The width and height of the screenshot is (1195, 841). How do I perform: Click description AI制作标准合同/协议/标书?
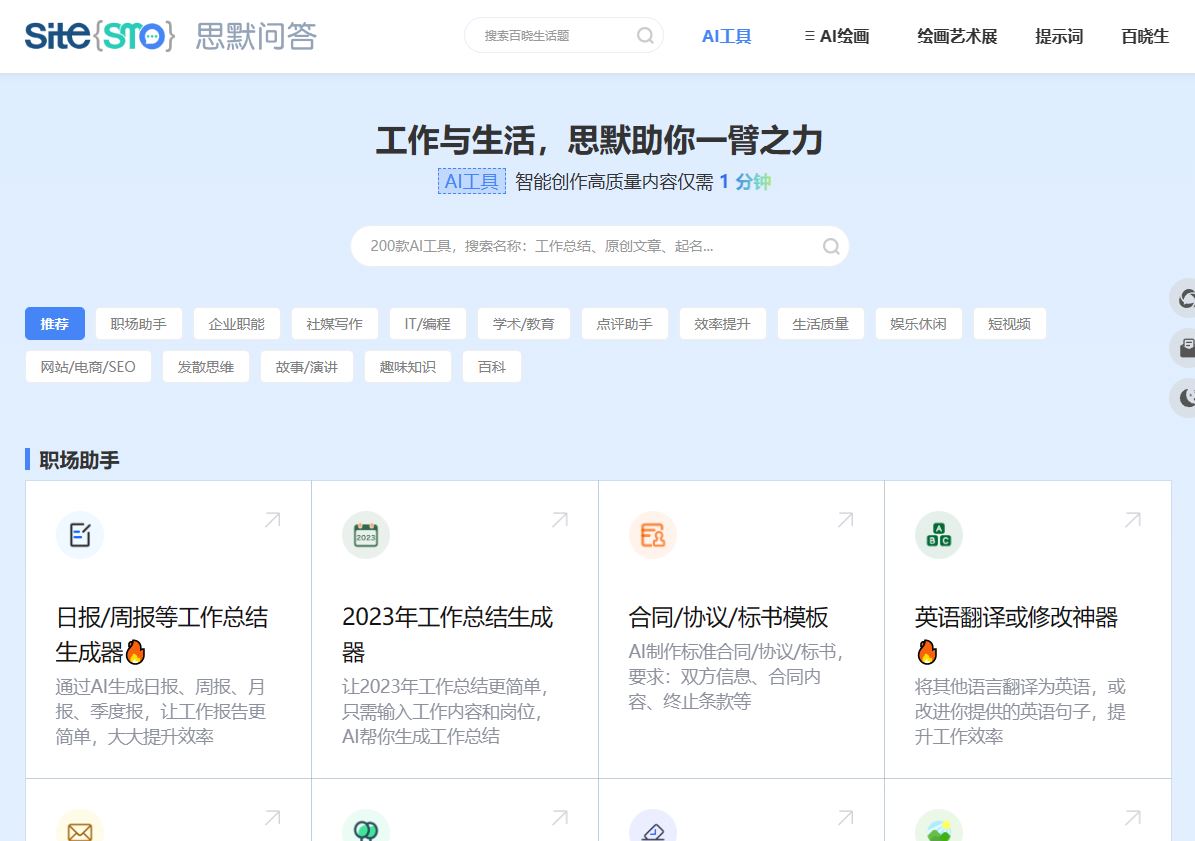[x=736, y=676]
